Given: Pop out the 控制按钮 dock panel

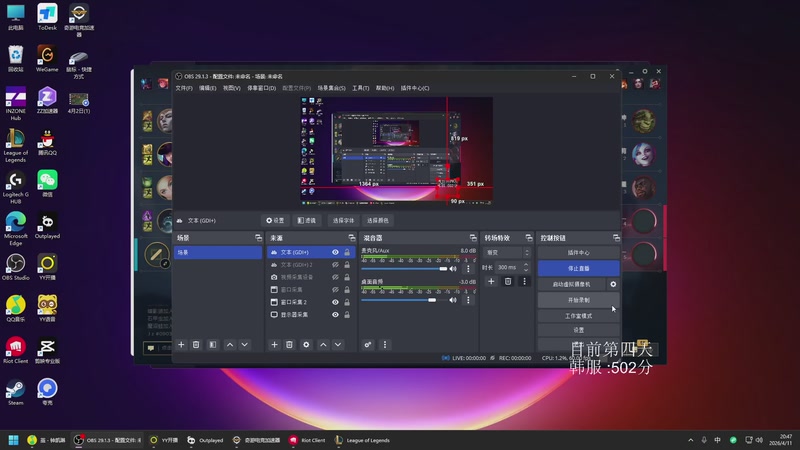Looking at the screenshot, I should tap(616, 238).
